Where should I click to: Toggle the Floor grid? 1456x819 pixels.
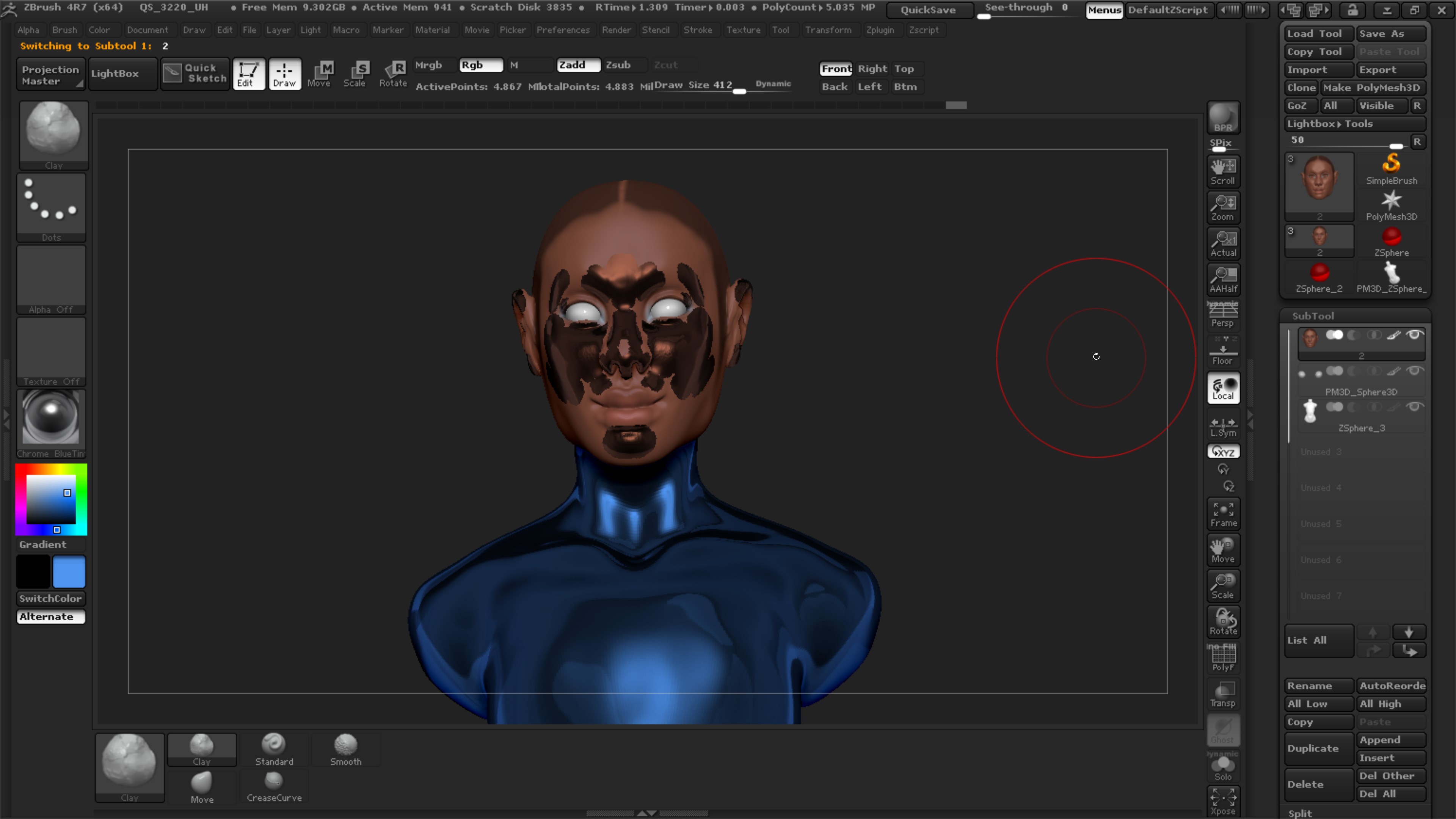pyautogui.click(x=1223, y=351)
